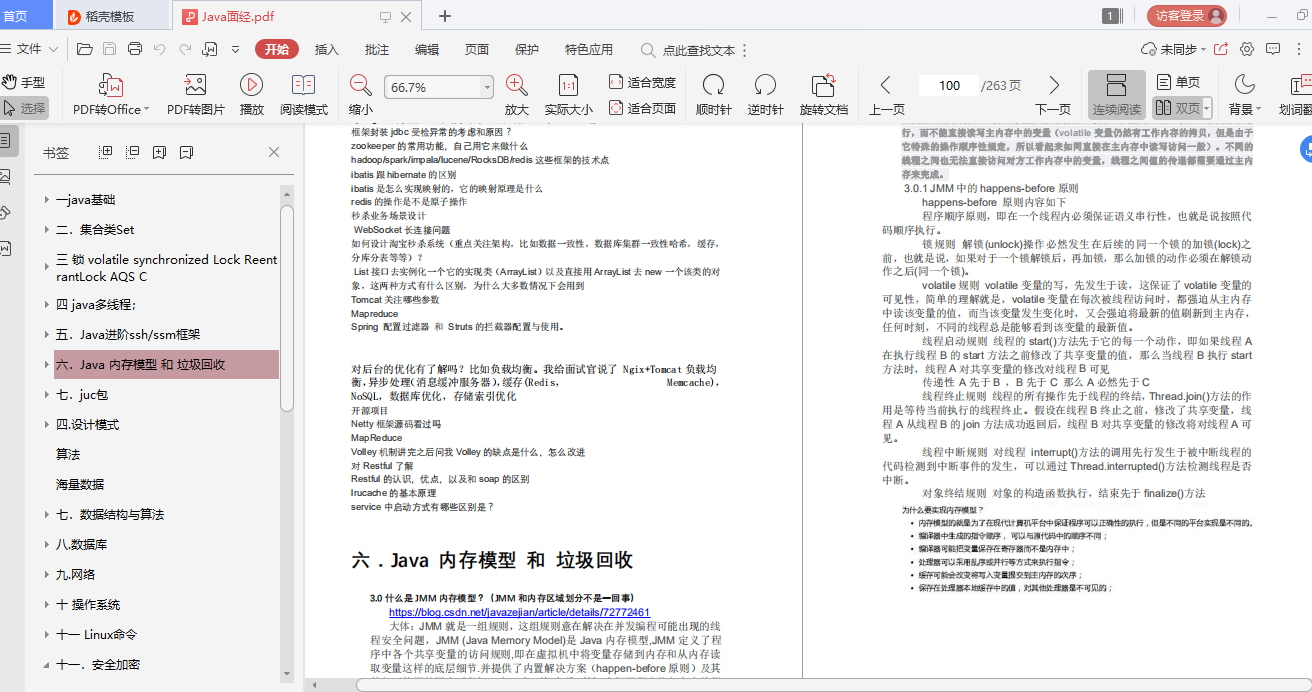Open the 页面 ribbon tab
The width and height of the screenshot is (1312, 692).
(x=477, y=49)
